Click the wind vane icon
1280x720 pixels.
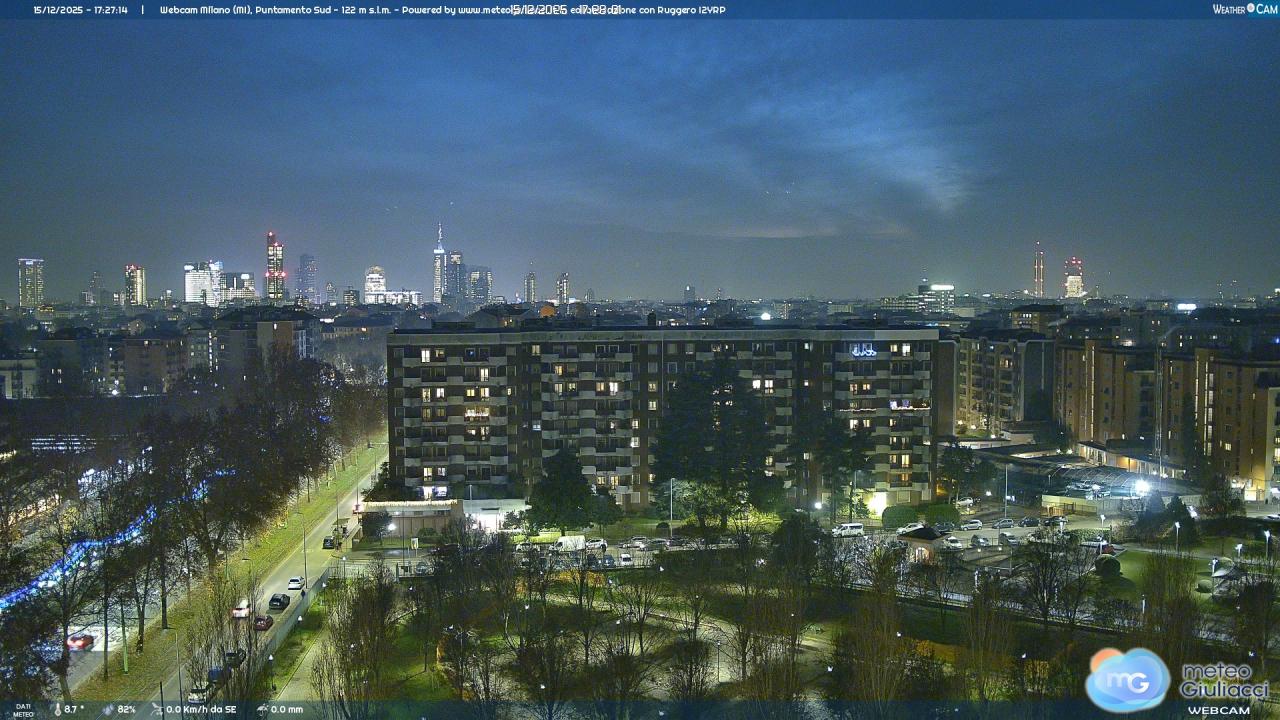point(157,710)
